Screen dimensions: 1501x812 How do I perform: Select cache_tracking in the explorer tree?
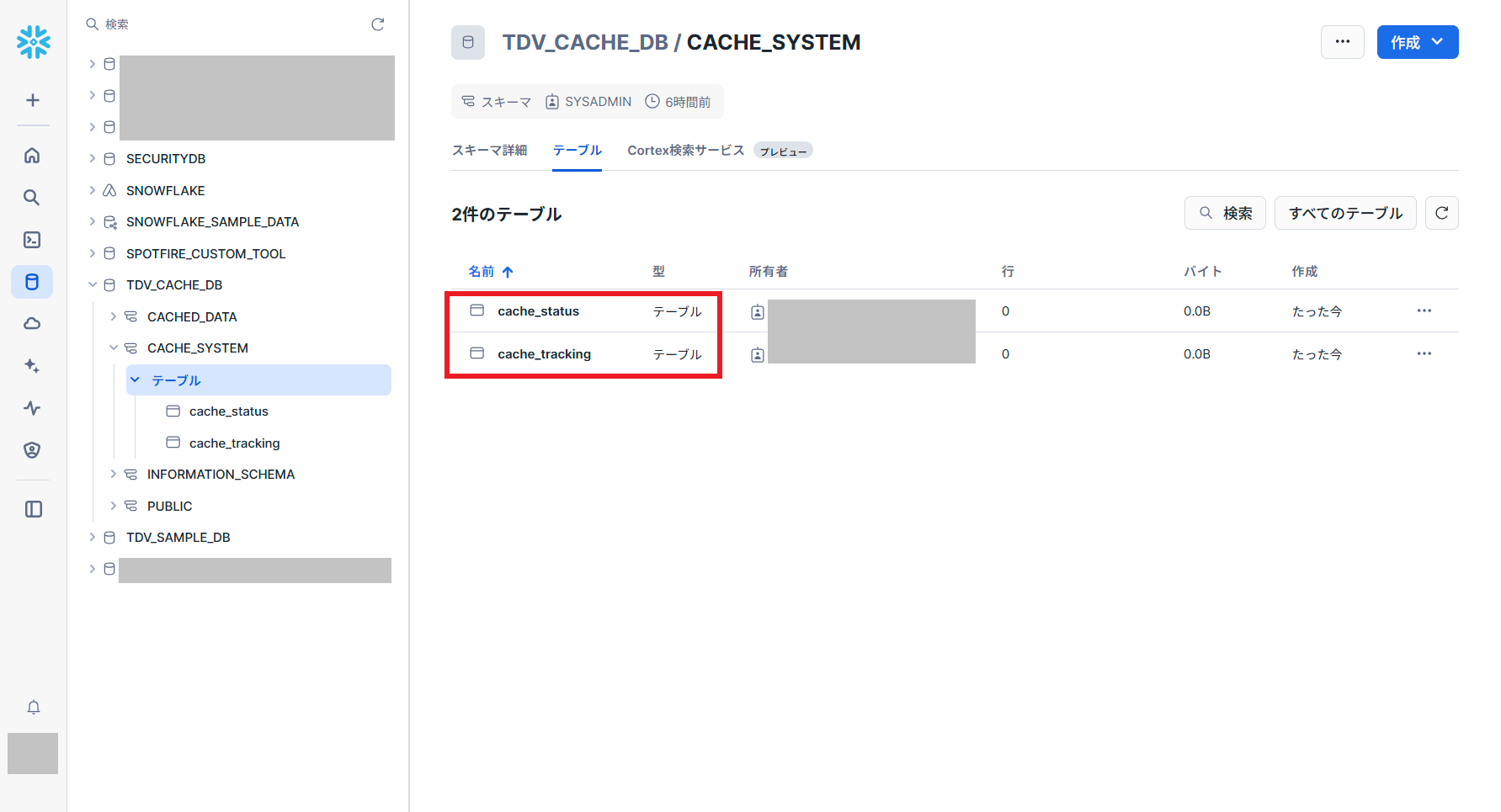click(235, 443)
